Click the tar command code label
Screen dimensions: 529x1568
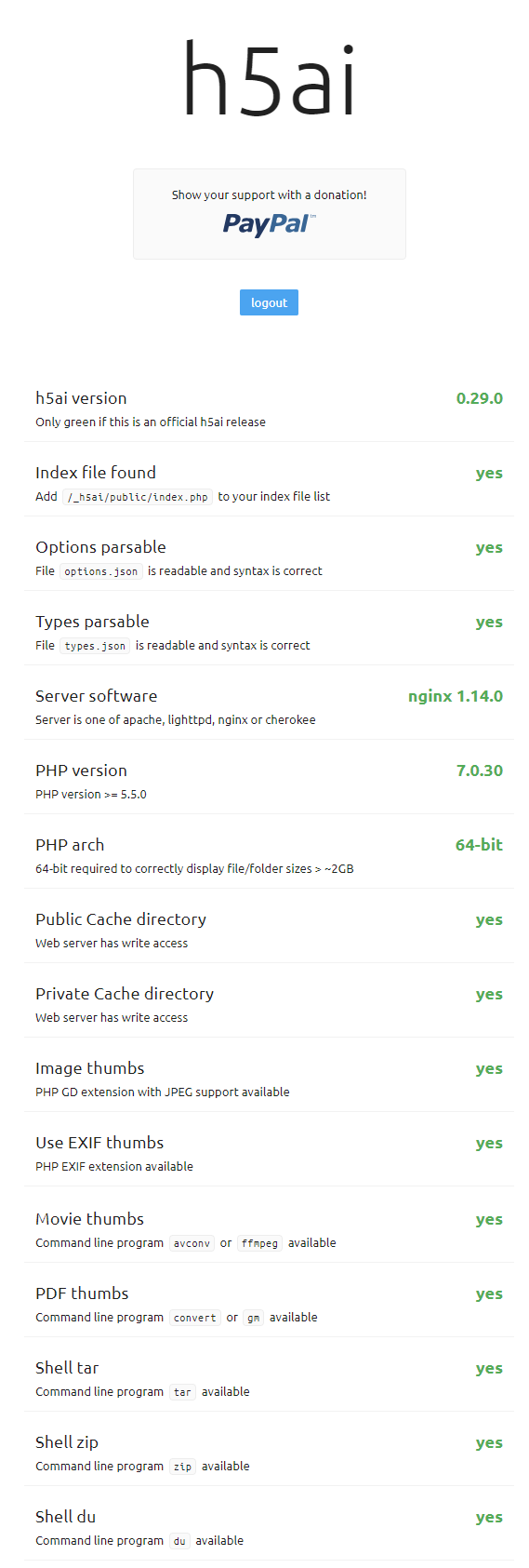(182, 1392)
